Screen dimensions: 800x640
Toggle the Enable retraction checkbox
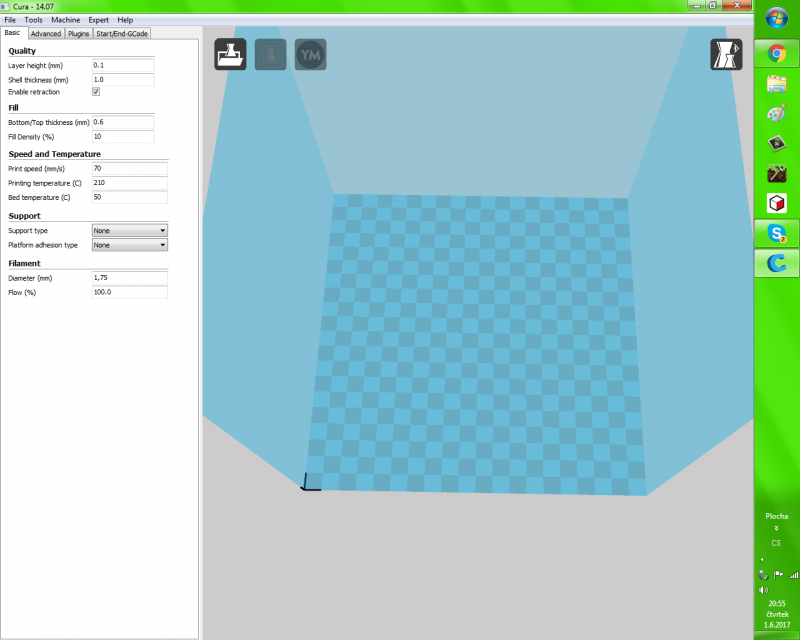[x=96, y=92]
